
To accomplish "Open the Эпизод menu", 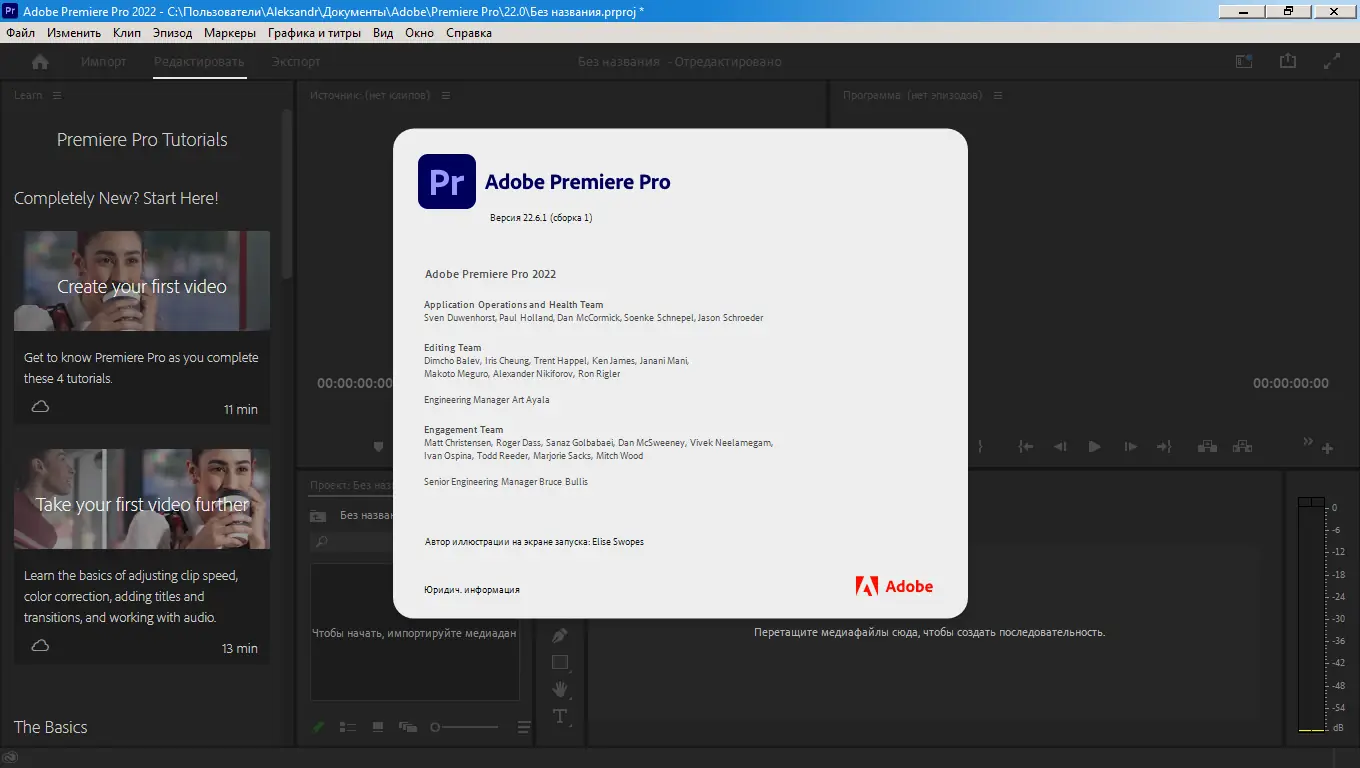I will [173, 32].
